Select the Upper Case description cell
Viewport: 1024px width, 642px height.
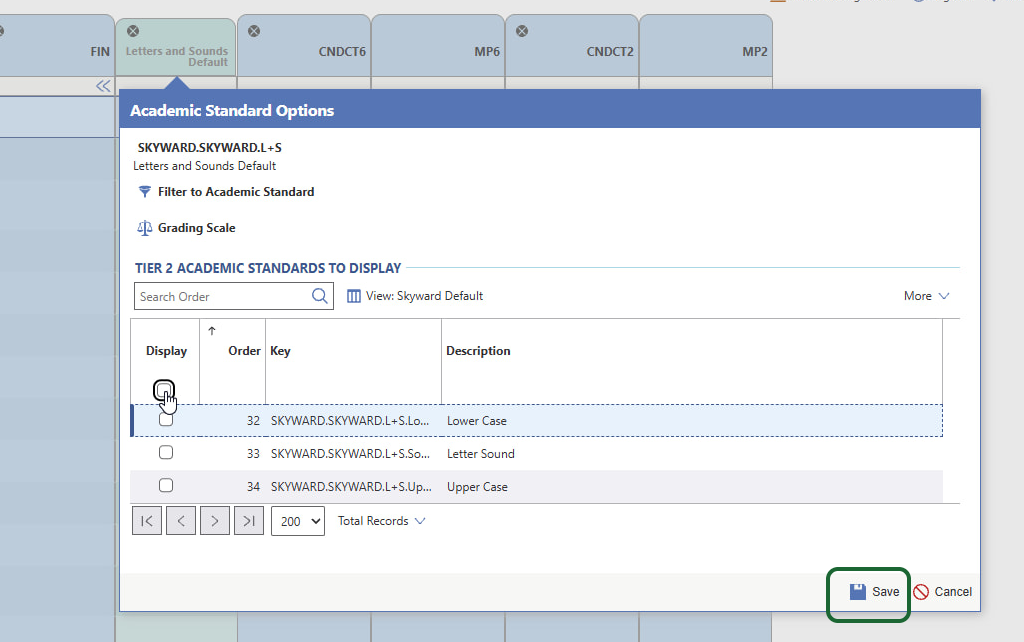pos(477,487)
